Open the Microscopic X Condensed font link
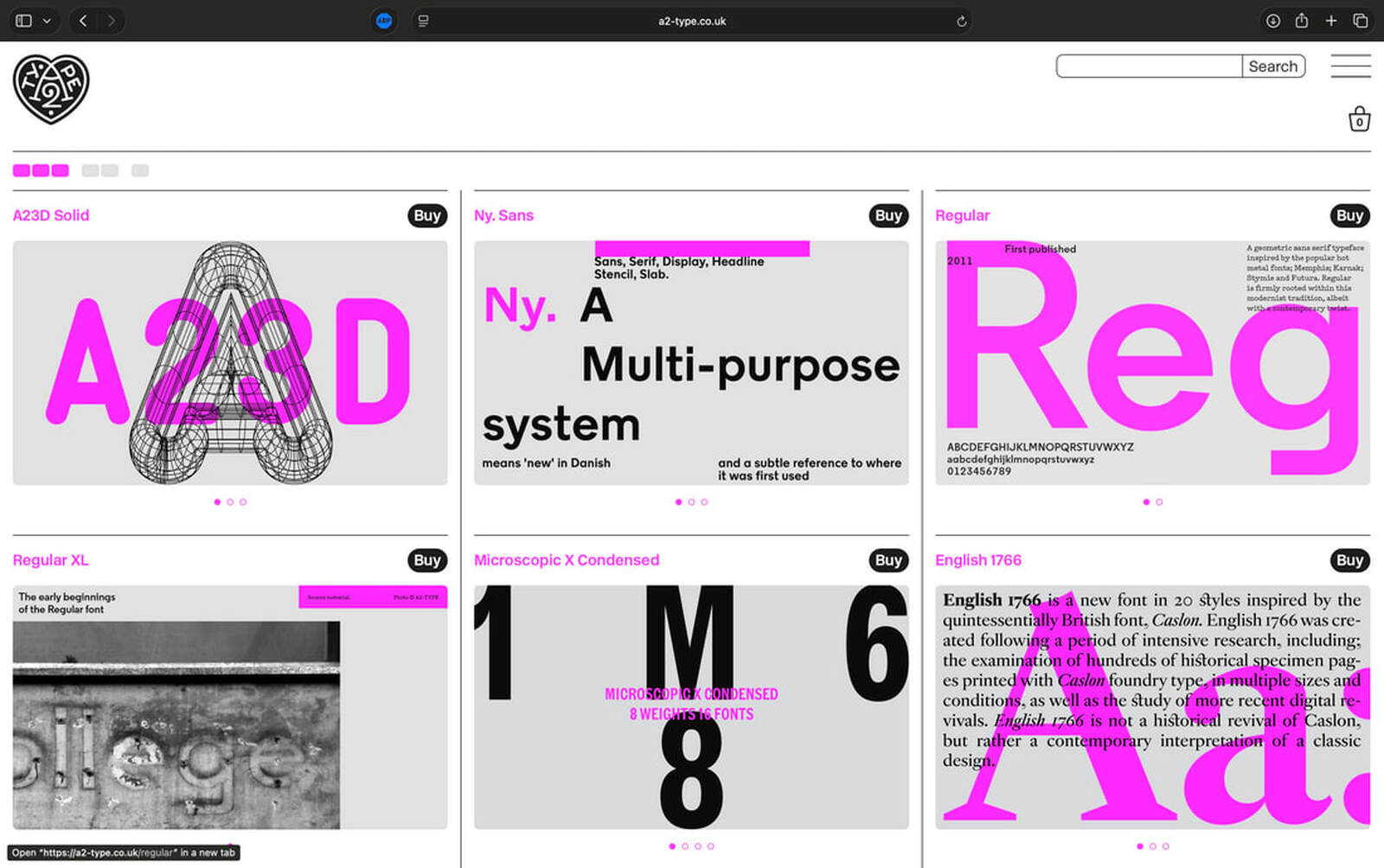1384x868 pixels. [x=567, y=560]
